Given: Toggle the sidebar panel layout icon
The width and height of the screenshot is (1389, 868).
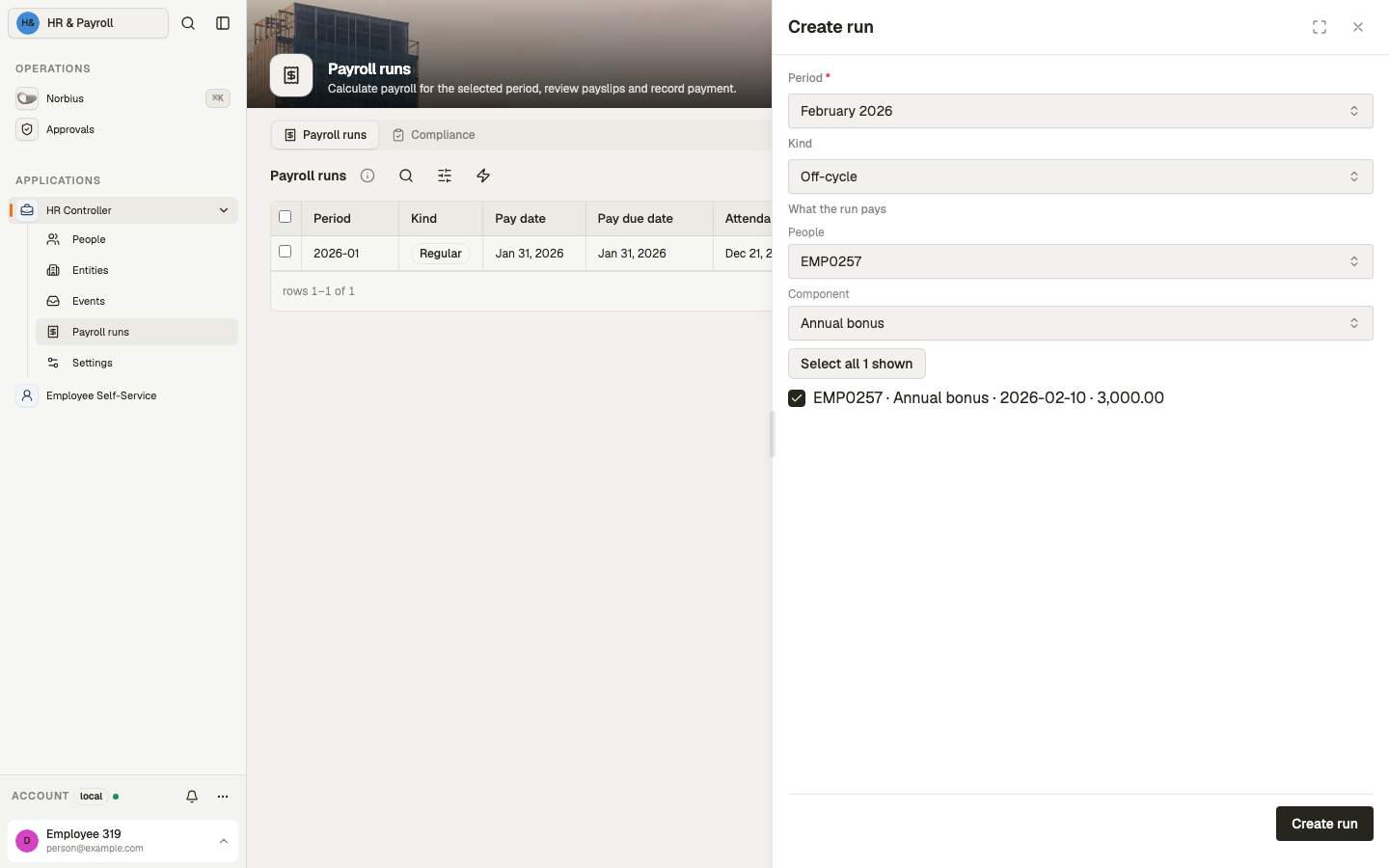Looking at the screenshot, I should coord(223,23).
